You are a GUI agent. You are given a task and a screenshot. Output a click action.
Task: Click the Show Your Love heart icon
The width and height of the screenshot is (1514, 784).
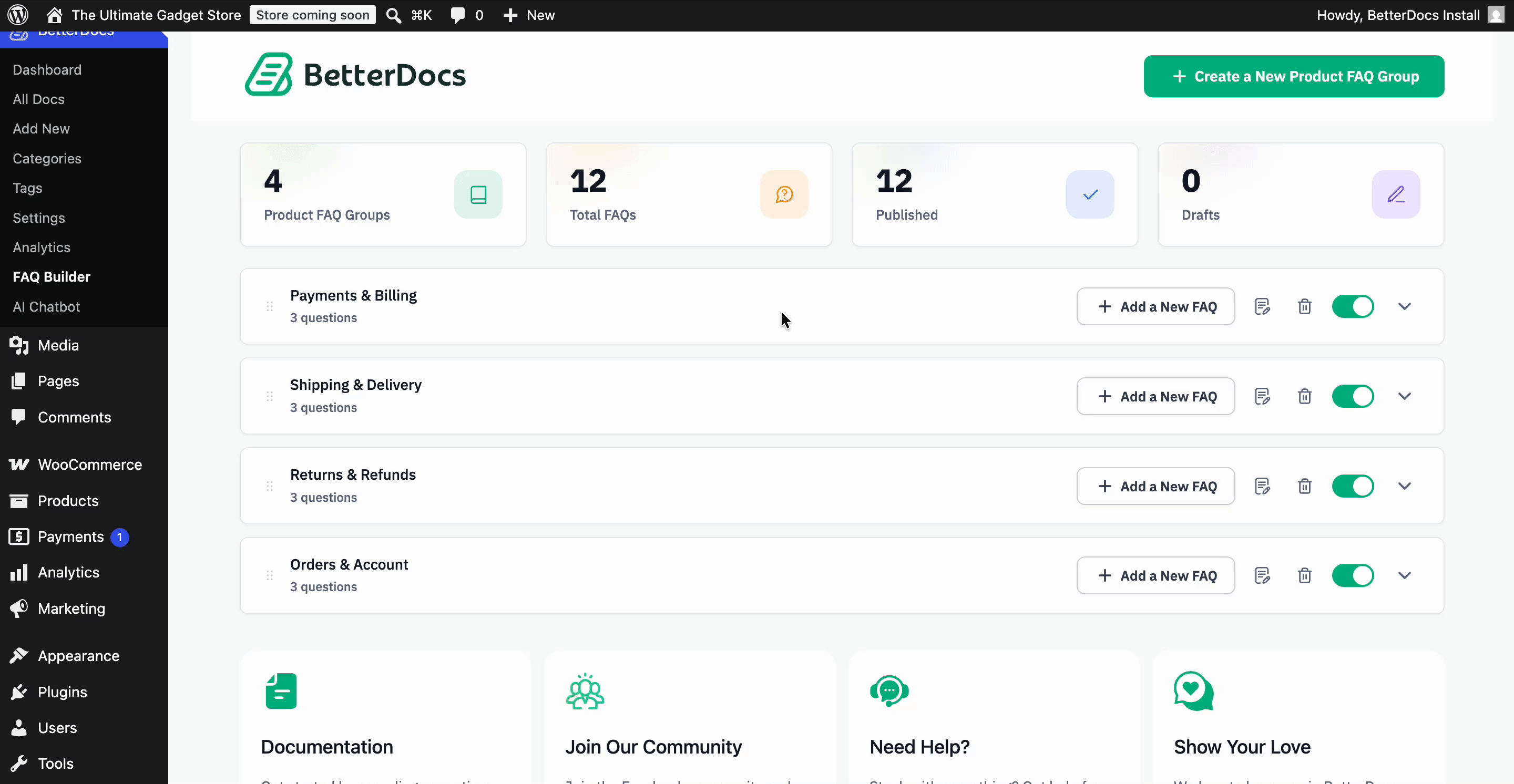(1194, 691)
